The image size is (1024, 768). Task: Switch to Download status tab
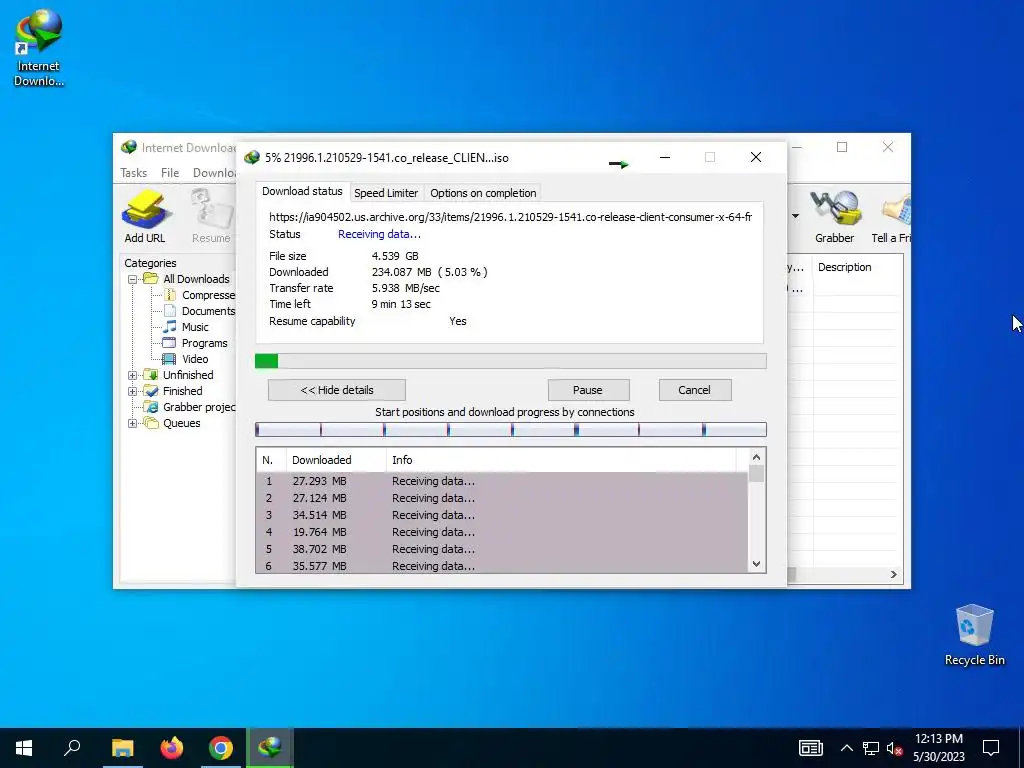click(302, 191)
